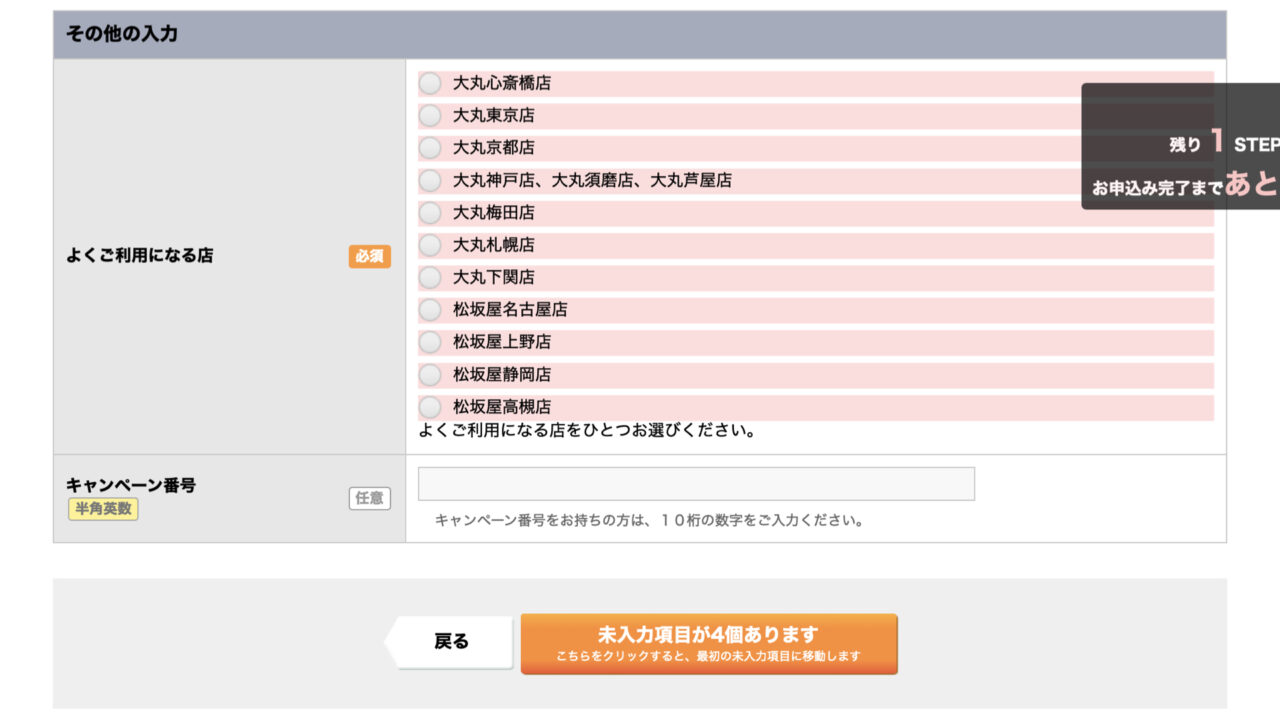
Task: Click the 必須 required badge
Action: click(369, 256)
